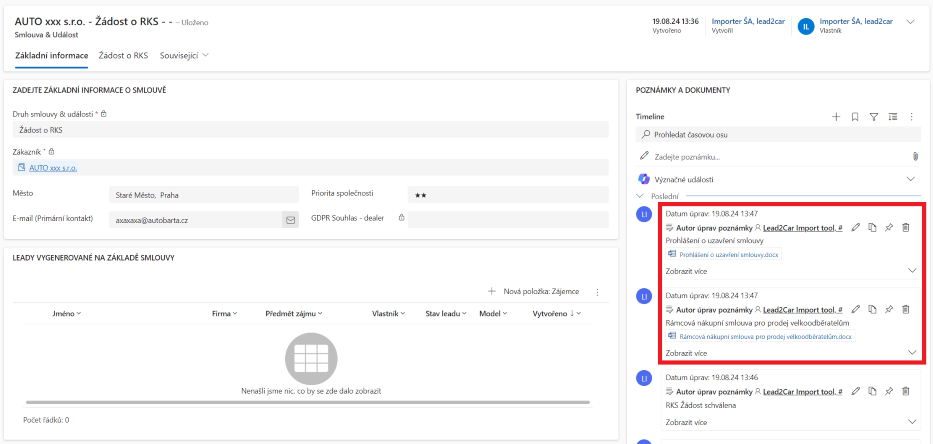Delete the Rámcová nákupní smlouva note
The image size is (933, 444).
coord(905,310)
